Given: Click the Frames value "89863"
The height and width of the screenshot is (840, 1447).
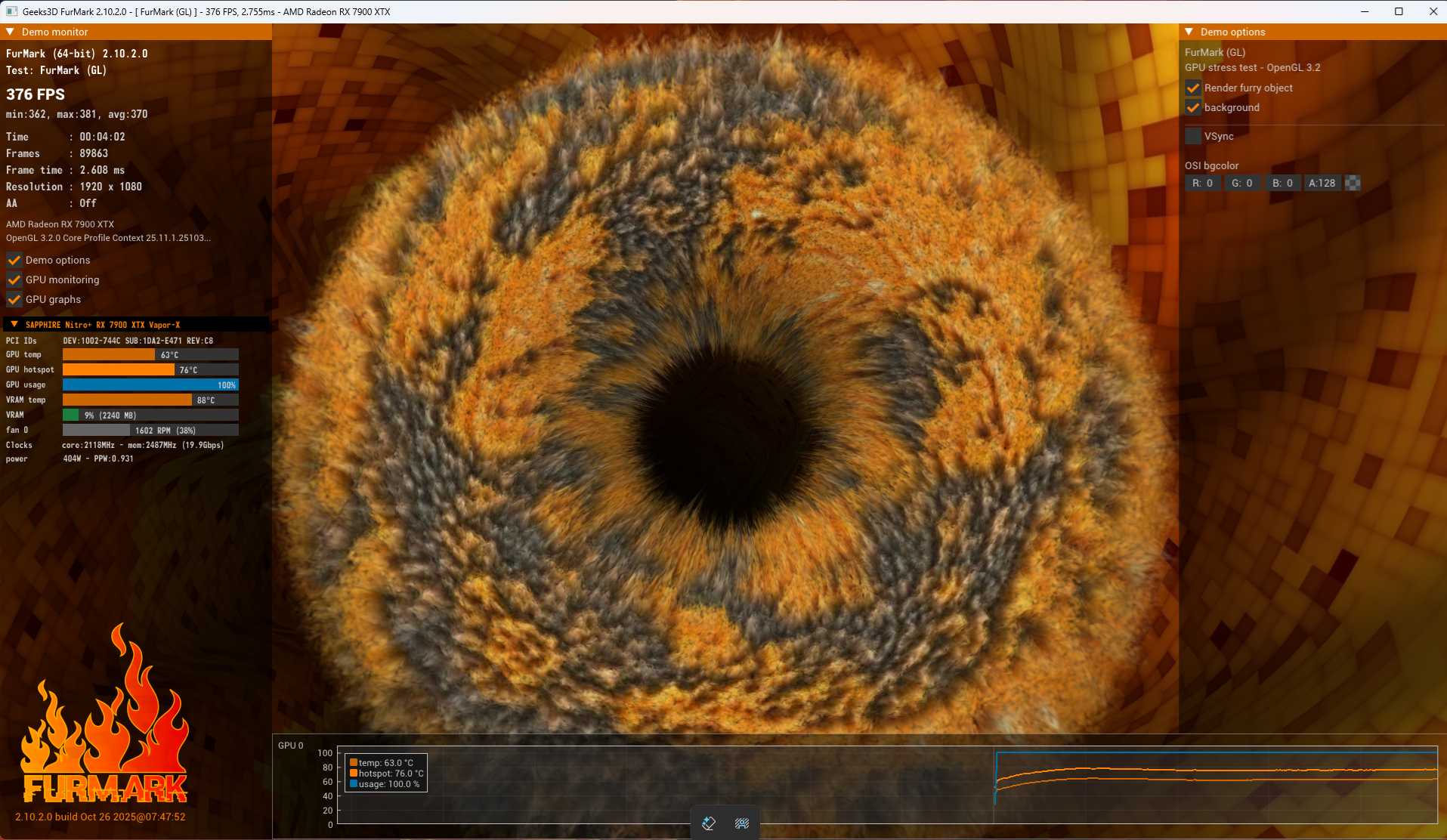Looking at the screenshot, I should 94,153.
